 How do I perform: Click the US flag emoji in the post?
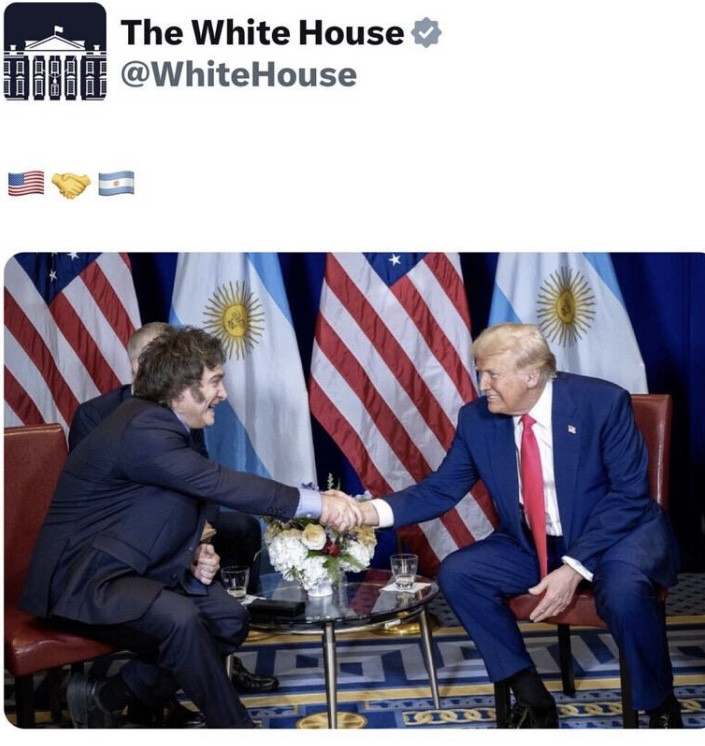[26, 184]
